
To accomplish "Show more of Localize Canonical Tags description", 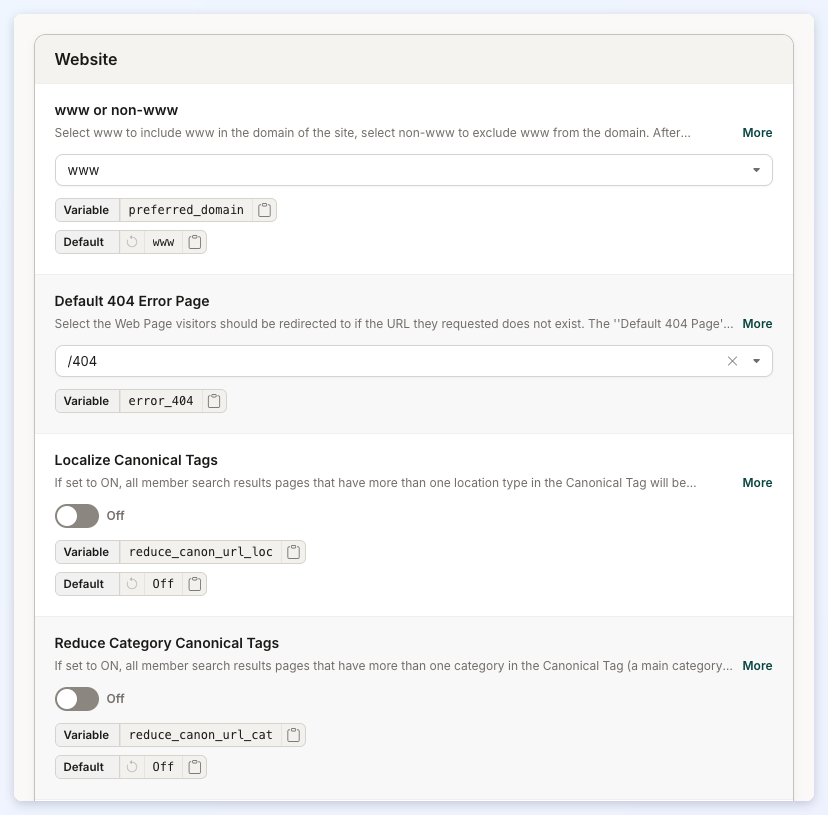I will coord(757,483).
